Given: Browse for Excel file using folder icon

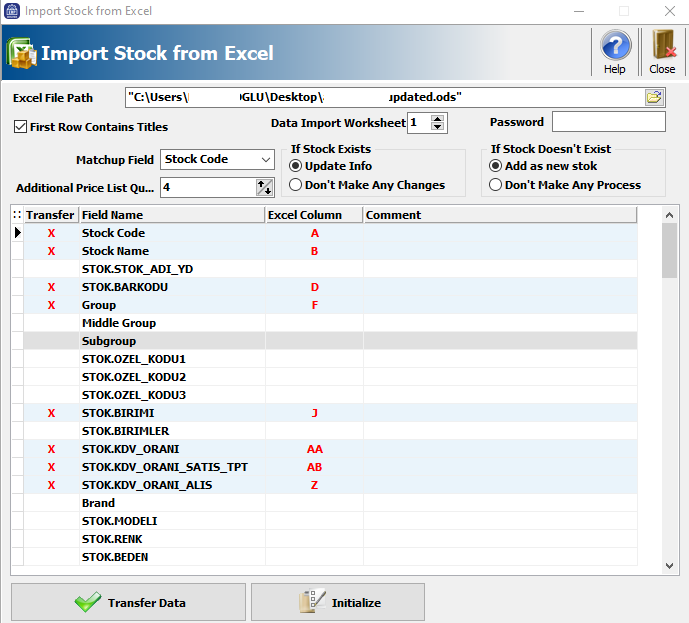Looking at the screenshot, I should [x=654, y=97].
